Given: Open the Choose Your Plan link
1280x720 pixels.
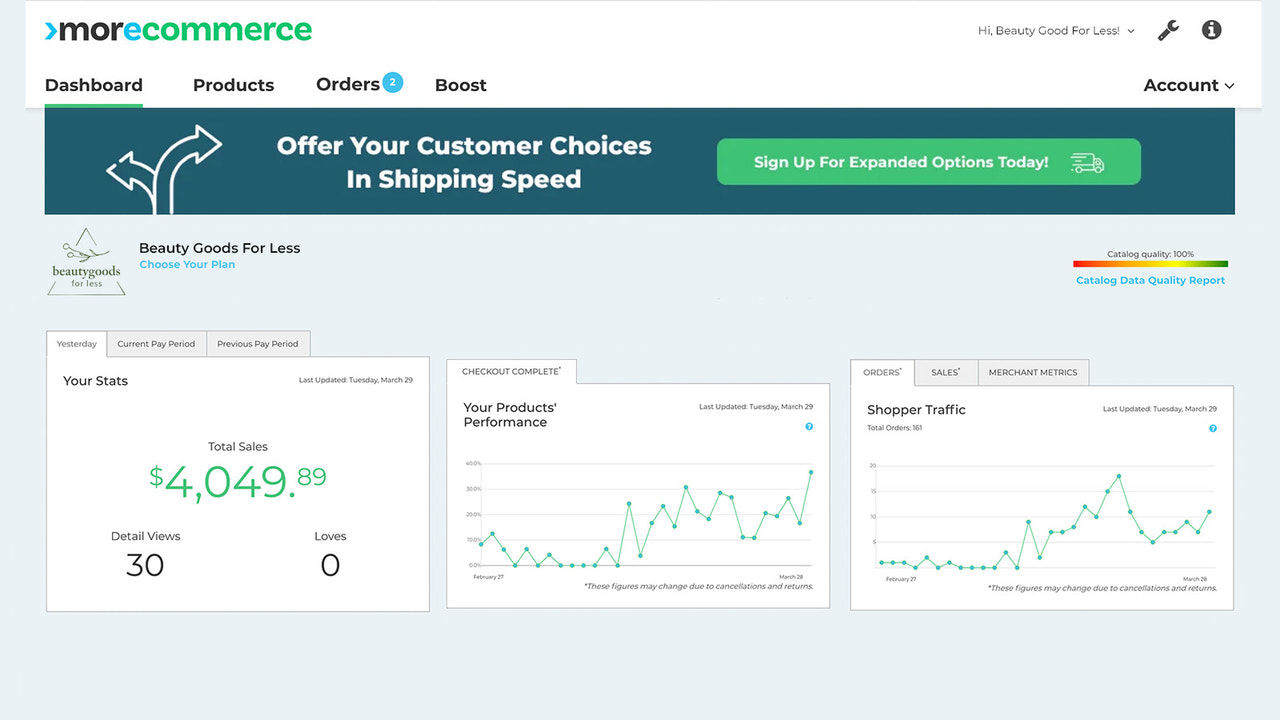Looking at the screenshot, I should [187, 264].
